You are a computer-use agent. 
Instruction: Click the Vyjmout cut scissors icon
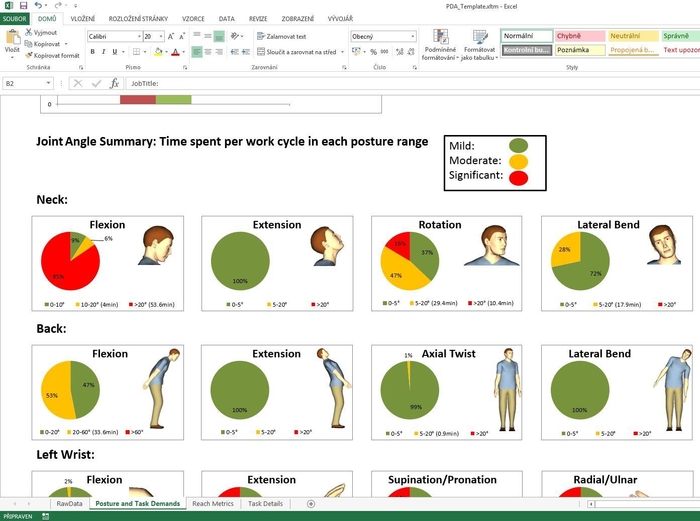click(29, 32)
